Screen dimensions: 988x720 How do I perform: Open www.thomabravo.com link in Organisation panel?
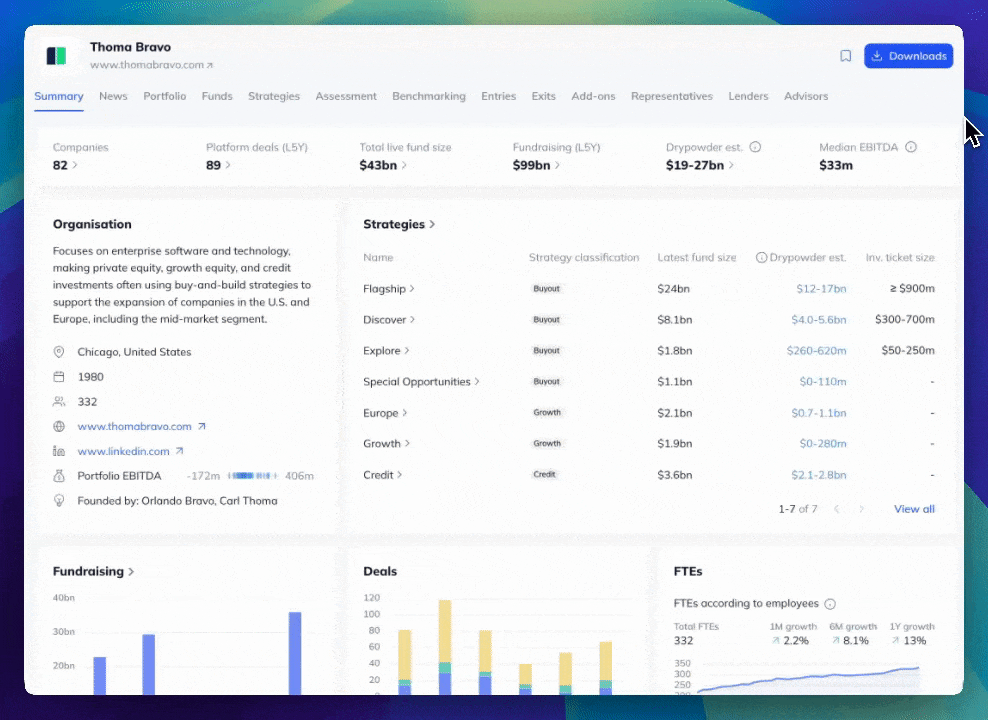(134, 426)
